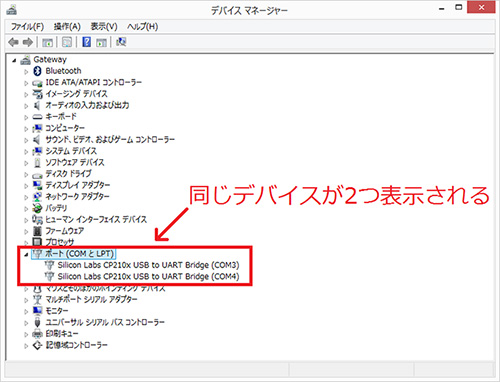Viewport: 500px width, 382px height.
Task: Click the COM4 port plug icon
Action: tap(49, 276)
